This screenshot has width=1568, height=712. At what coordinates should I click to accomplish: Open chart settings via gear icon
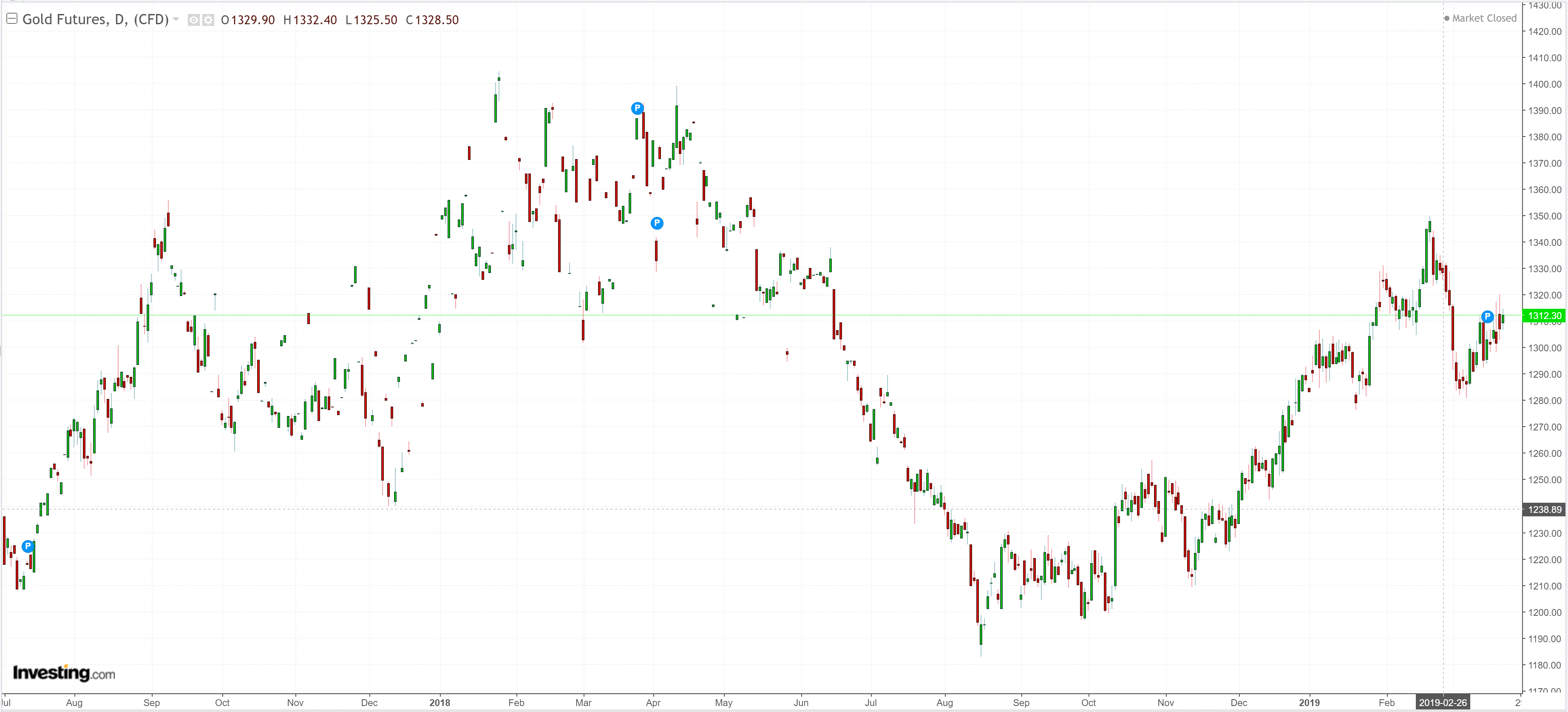(x=208, y=20)
